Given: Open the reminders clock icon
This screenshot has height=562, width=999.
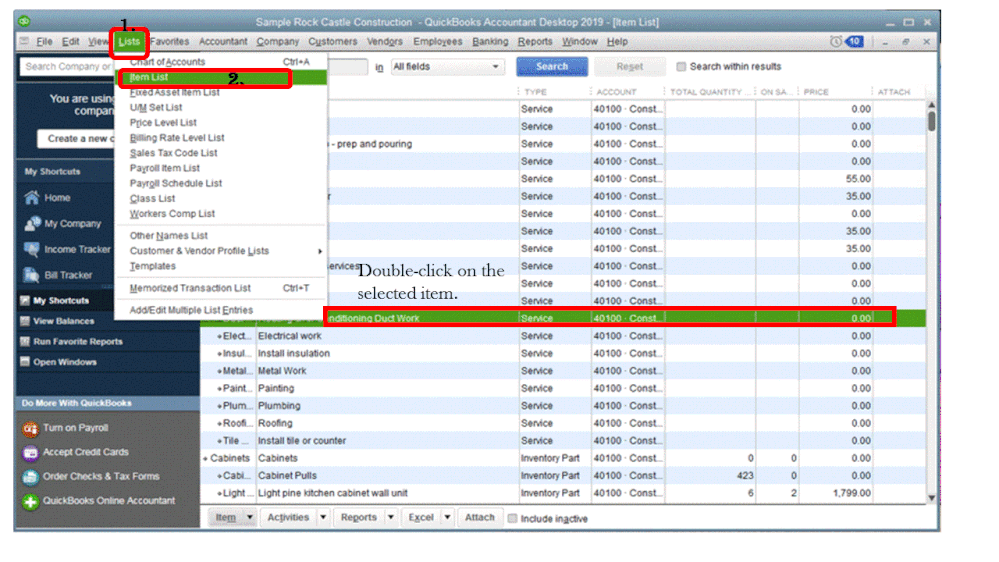Looking at the screenshot, I should [835, 41].
